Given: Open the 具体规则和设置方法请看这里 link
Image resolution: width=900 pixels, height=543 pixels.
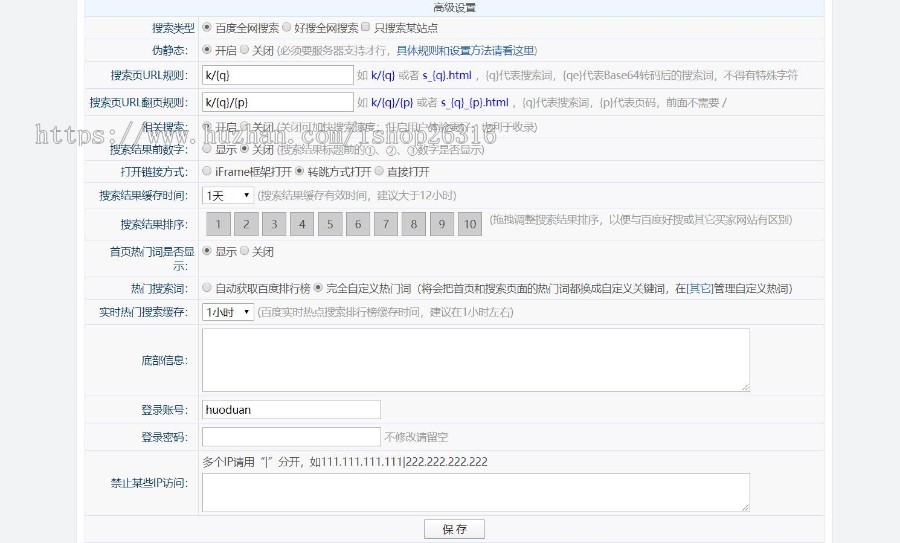Looking at the screenshot, I should tap(465, 51).
